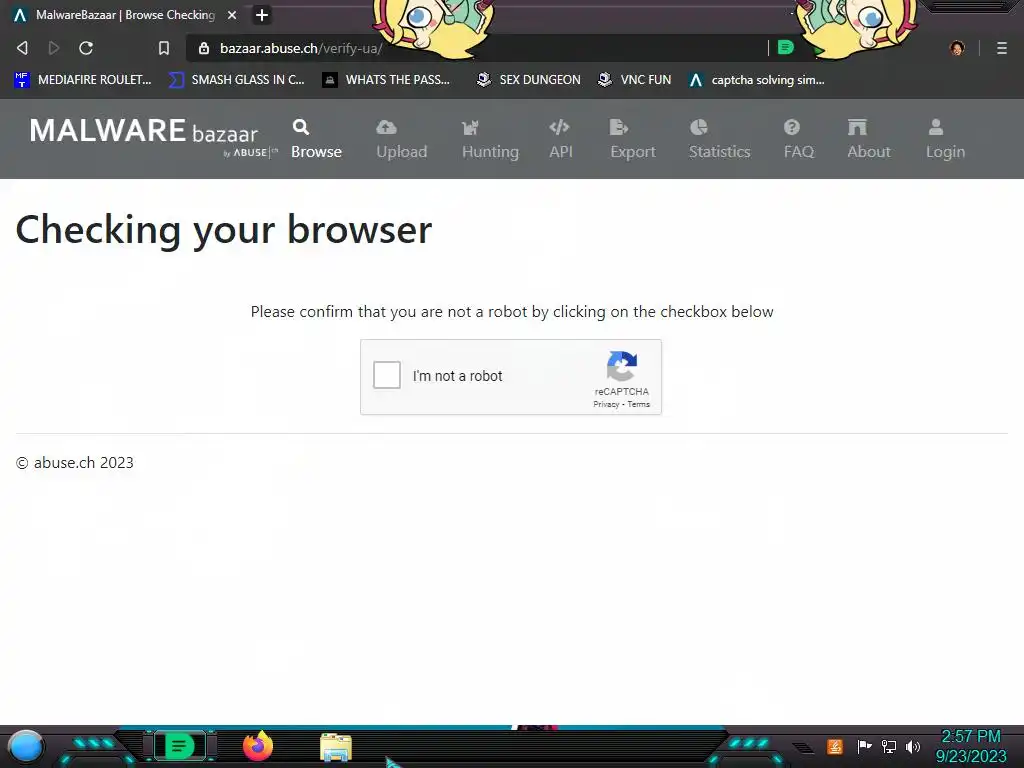Click the Action Center flag icon
The width and height of the screenshot is (1024, 768).
pos(865,746)
